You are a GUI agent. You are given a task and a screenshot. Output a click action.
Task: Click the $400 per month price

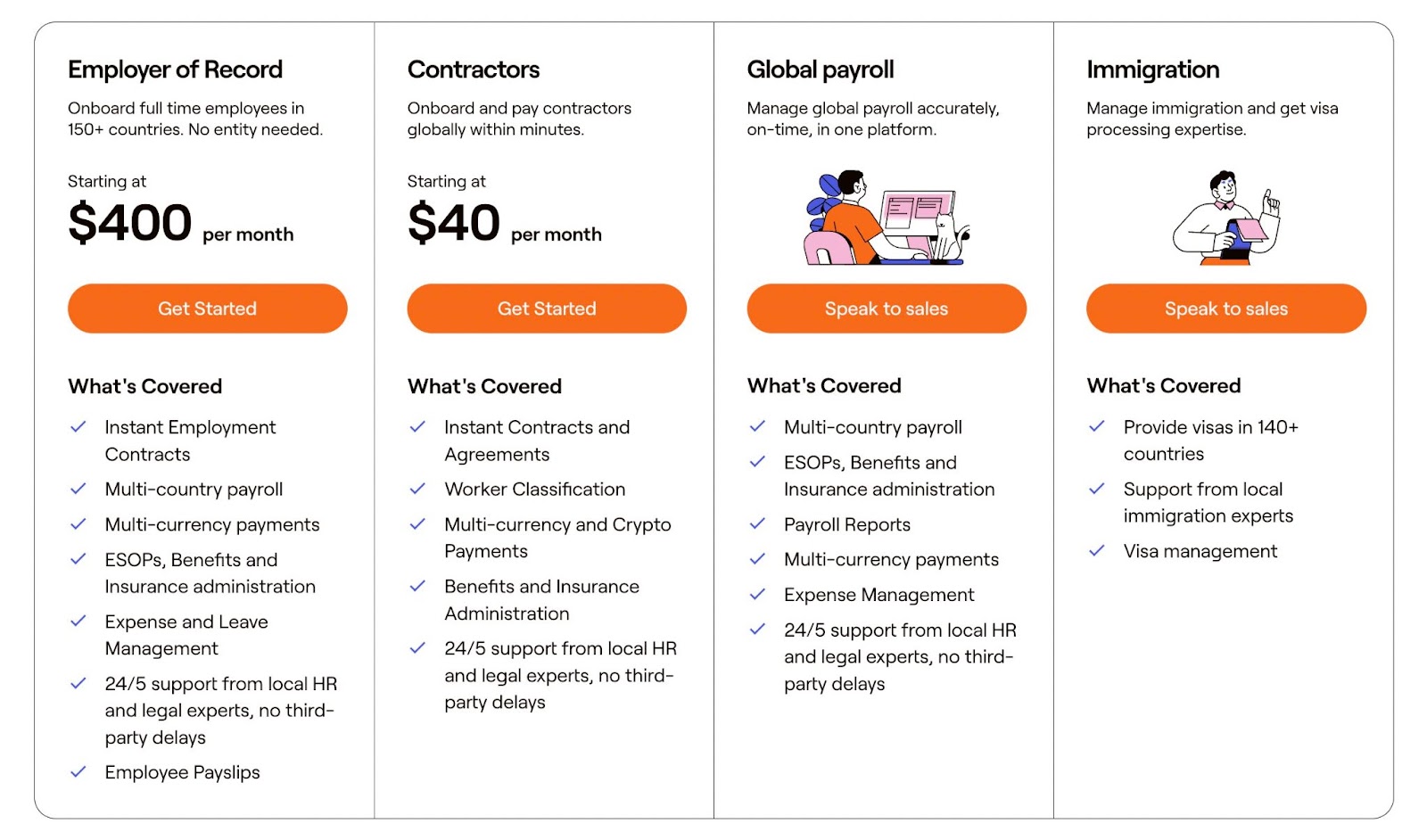point(180,223)
